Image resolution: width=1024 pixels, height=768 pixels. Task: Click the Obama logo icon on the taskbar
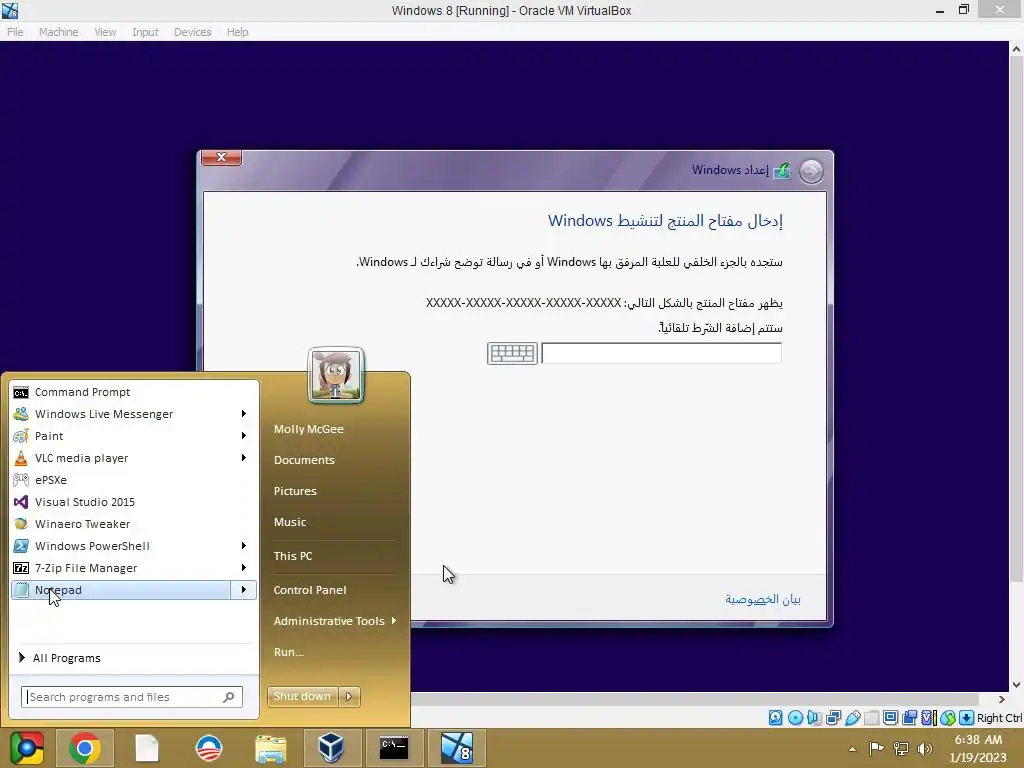[x=209, y=748]
